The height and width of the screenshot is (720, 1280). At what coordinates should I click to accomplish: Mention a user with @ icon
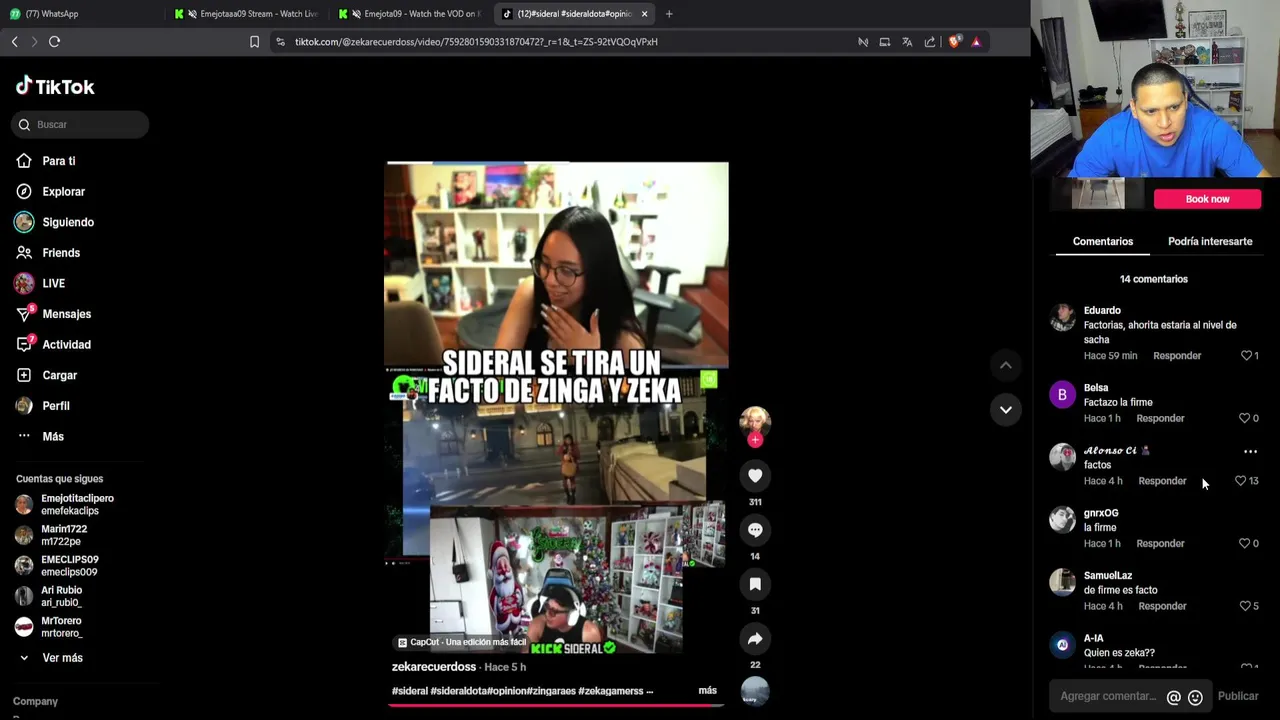pos(1174,698)
